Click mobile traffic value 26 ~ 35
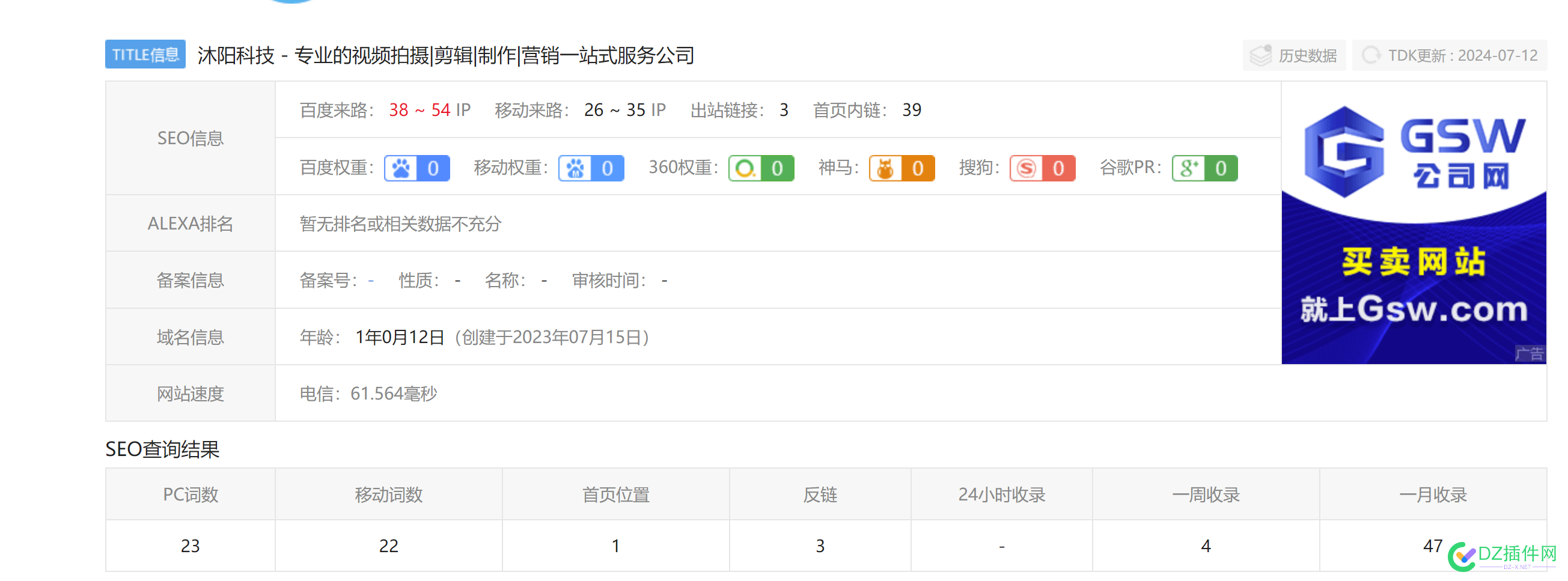Image resolution: width=1568 pixels, height=581 pixels. click(x=615, y=110)
